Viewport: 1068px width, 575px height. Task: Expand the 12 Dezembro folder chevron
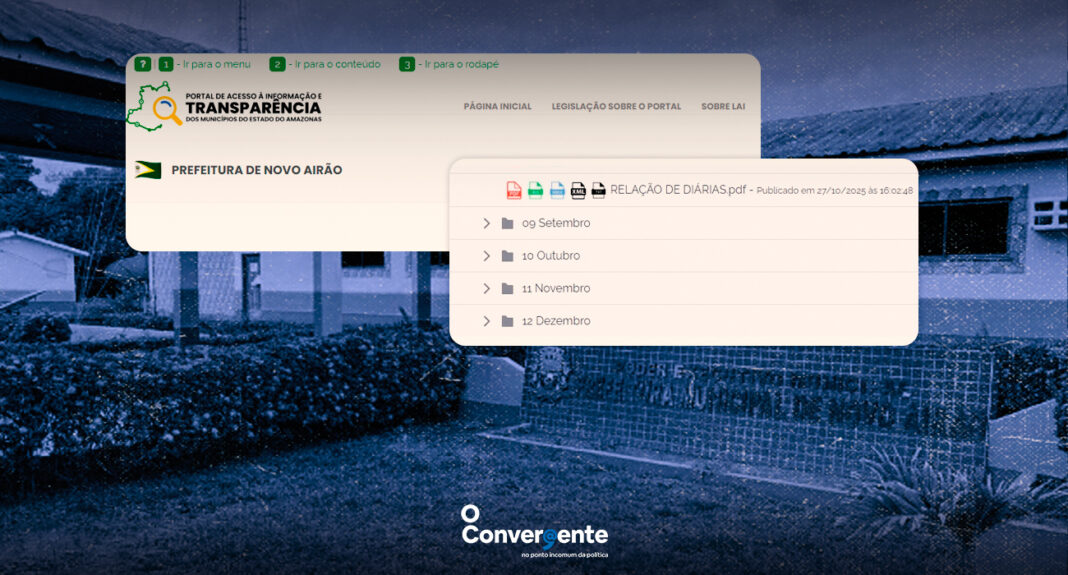point(486,321)
